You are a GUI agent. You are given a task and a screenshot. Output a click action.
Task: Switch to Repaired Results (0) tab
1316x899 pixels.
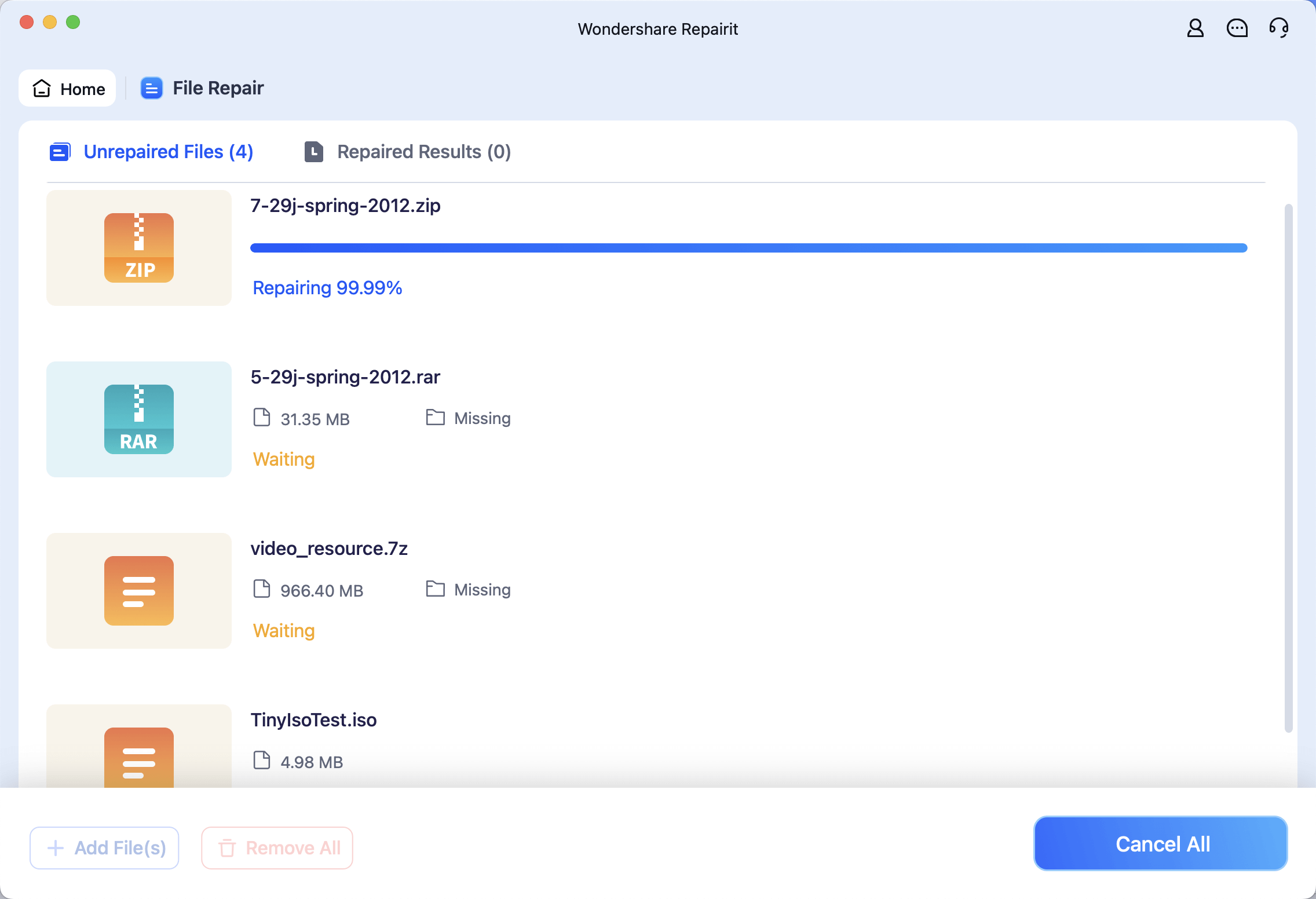point(408,152)
